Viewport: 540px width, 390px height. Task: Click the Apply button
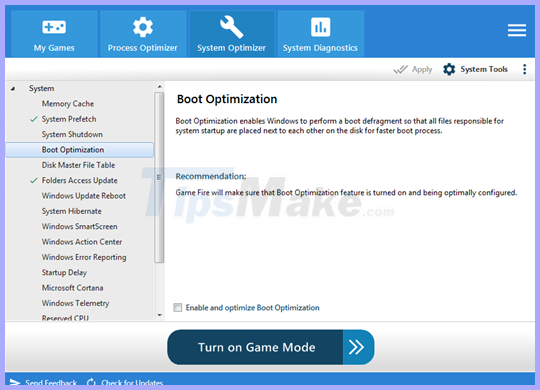[413, 69]
